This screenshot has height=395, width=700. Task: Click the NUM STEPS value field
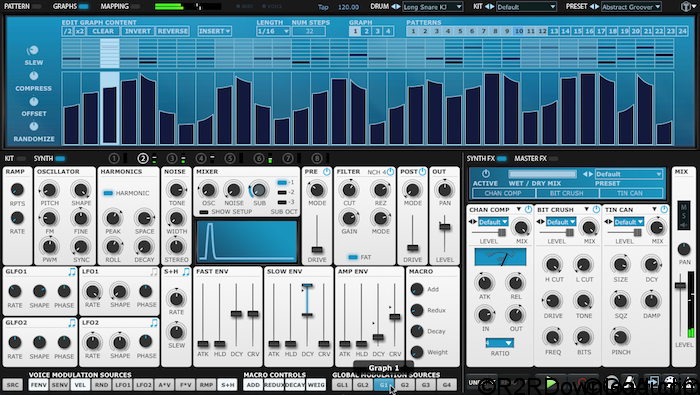point(309,31)
